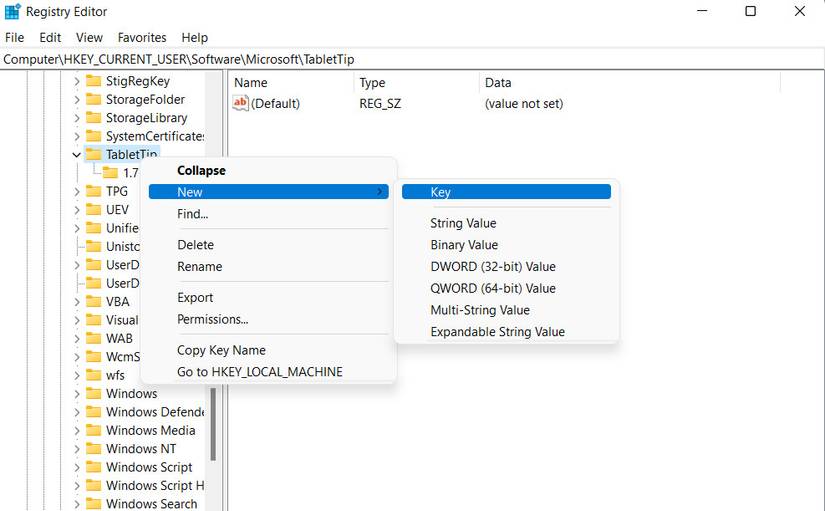Image resolution: width=825 pixels, height=511 pixels.
Task: Click the StorageLibrary folder icon
Action: (x=93, y=117)
